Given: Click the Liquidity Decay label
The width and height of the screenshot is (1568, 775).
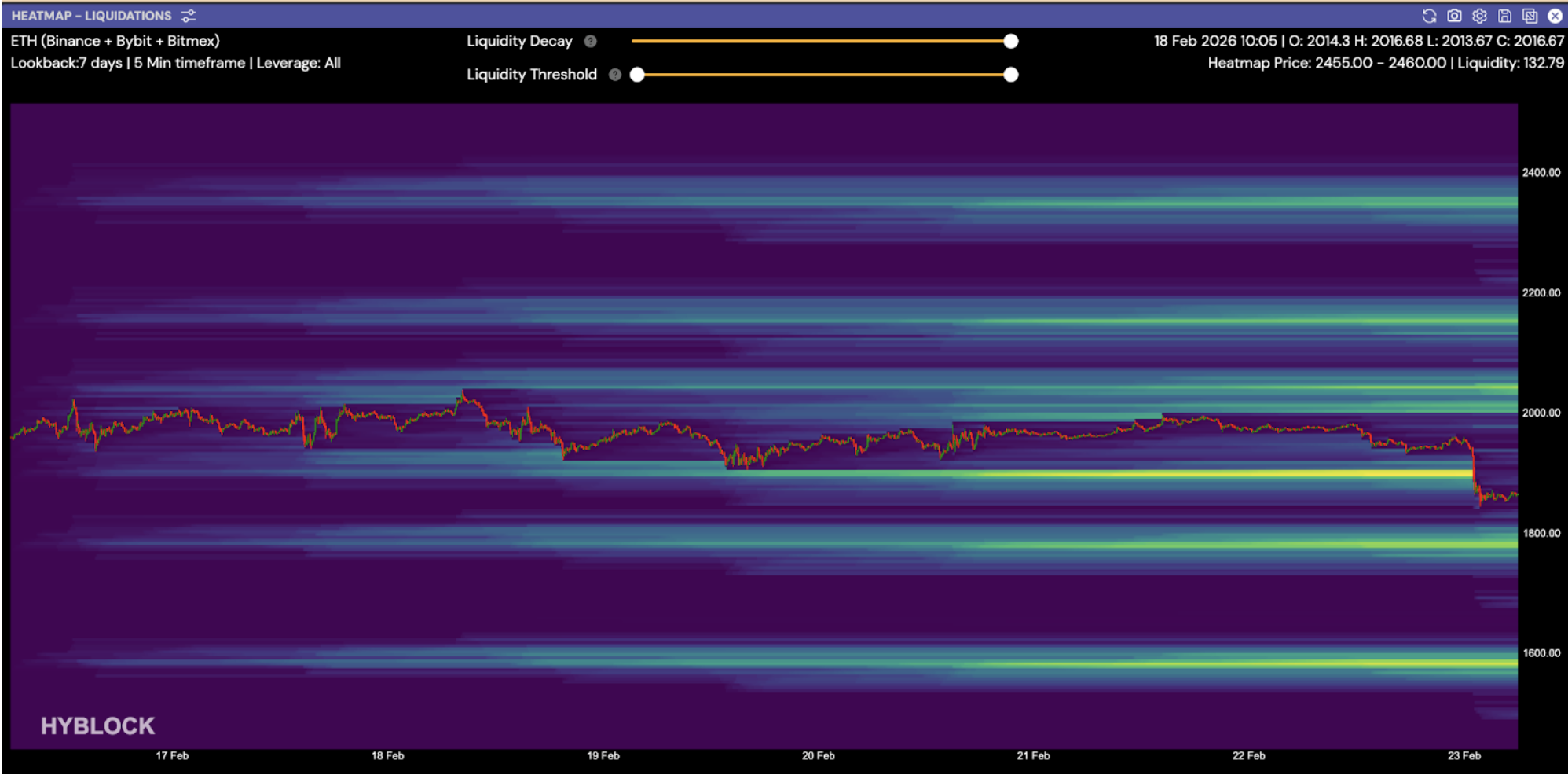Looking at the screenshot, I should point(519,41).
